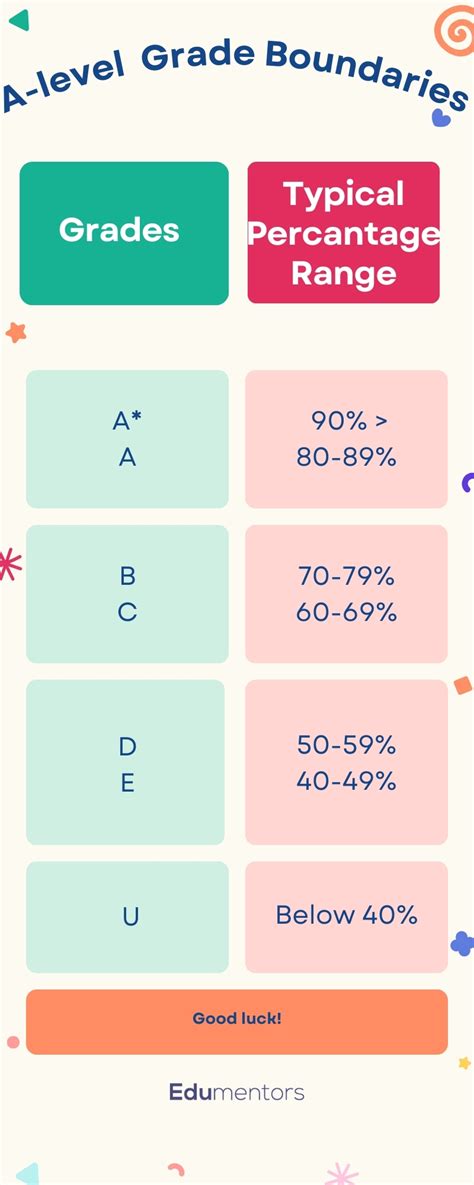
Task: Select the 70-79% and 60-69% cell
Action: [x=346, y=594]
